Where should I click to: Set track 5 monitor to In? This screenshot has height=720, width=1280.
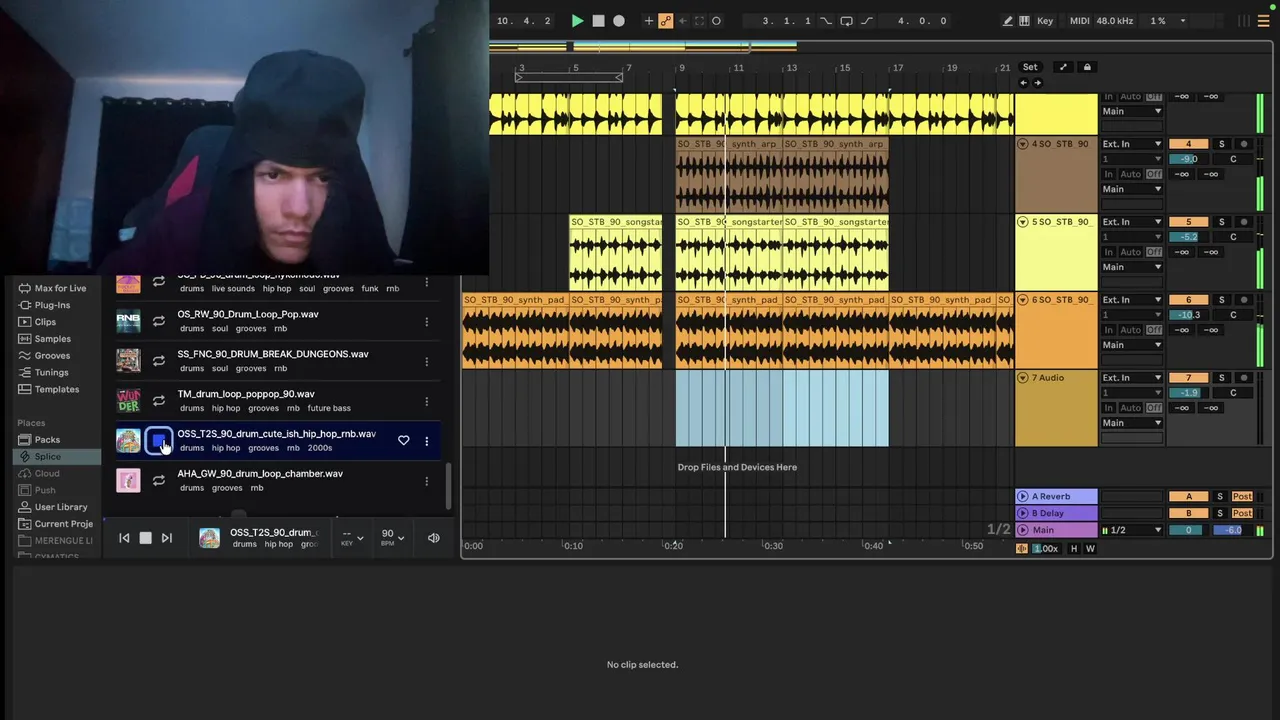(x=1109, y=252)
